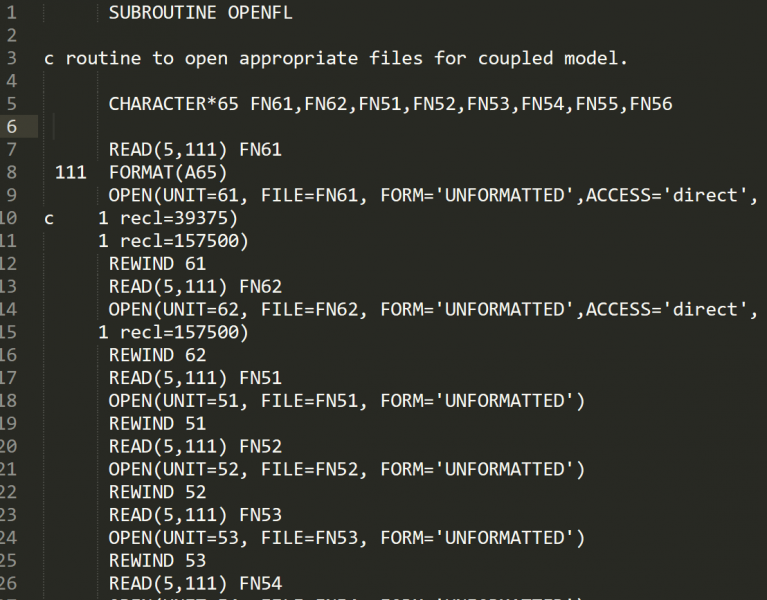Place cursor on REWIND 52 line
Screen dimensions: 767x600
157,492
